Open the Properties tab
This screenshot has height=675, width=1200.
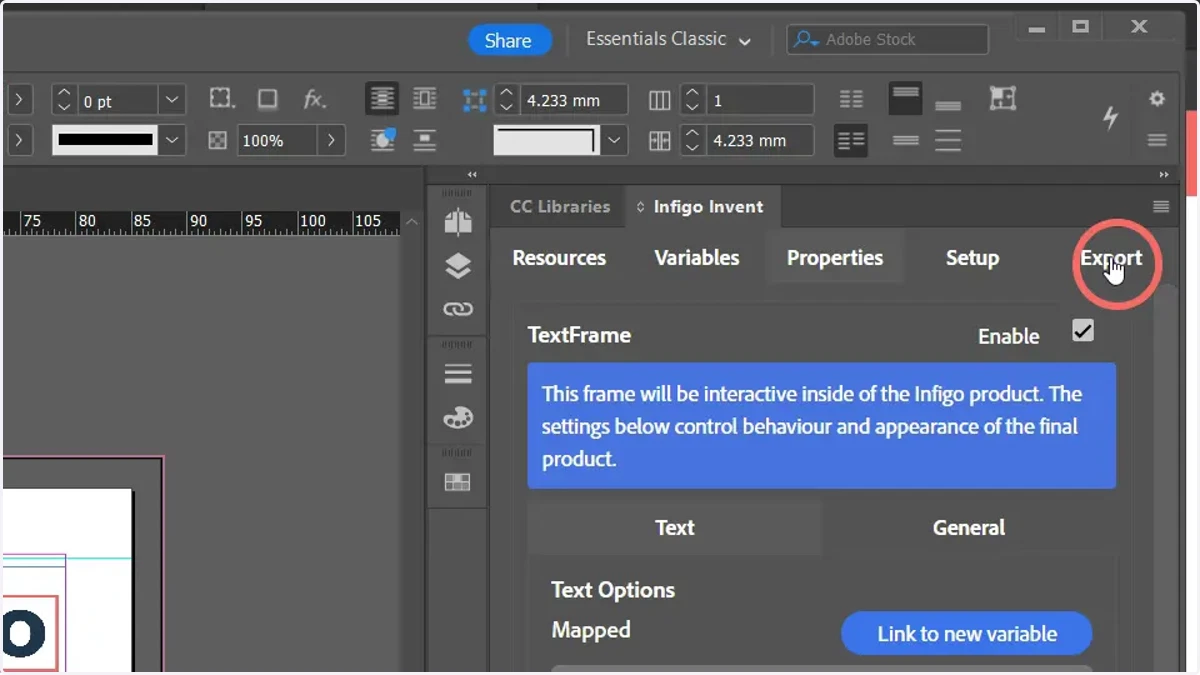tap(835, 258)
